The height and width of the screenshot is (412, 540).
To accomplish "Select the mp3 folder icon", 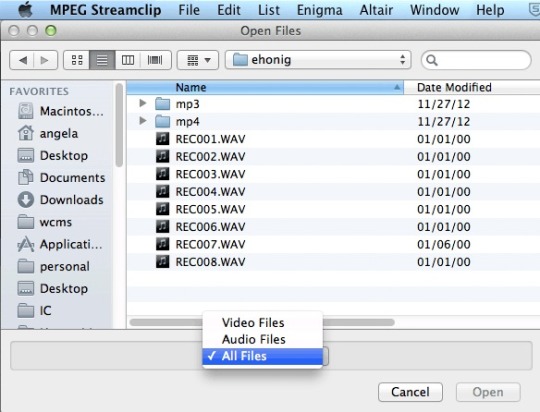I will 162,104.
